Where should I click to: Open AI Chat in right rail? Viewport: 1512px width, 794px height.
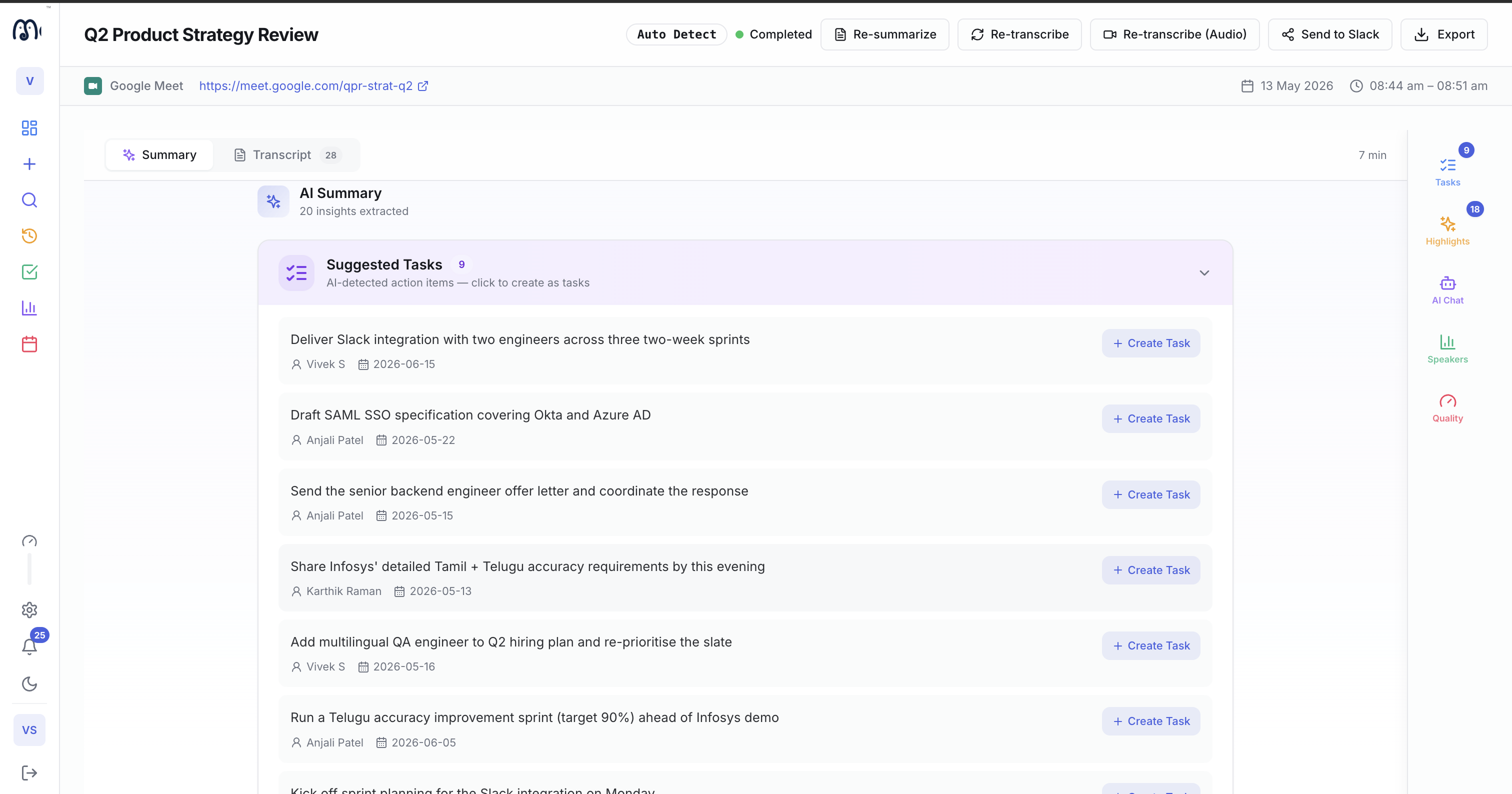point(1447,290)
